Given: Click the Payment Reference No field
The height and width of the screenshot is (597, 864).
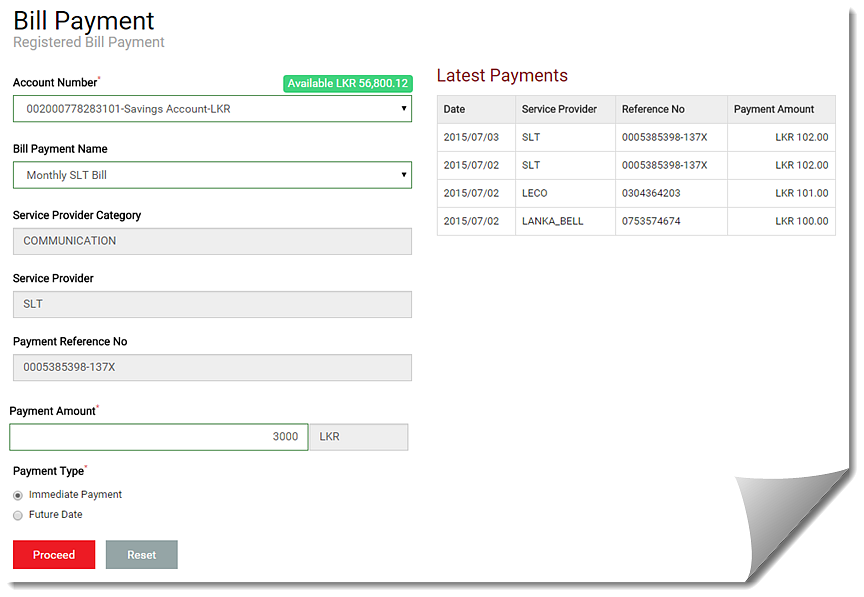Looking at the screenshot, I should pyautogui.click(x=212, y=367).
